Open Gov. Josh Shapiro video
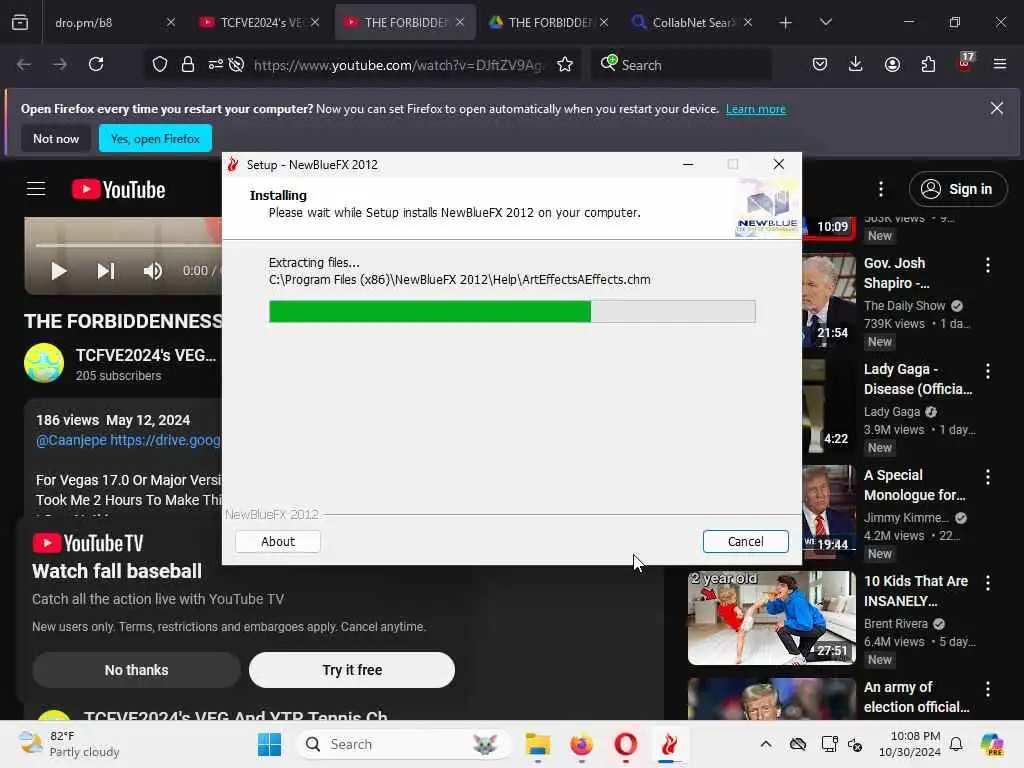 point(894,273)
